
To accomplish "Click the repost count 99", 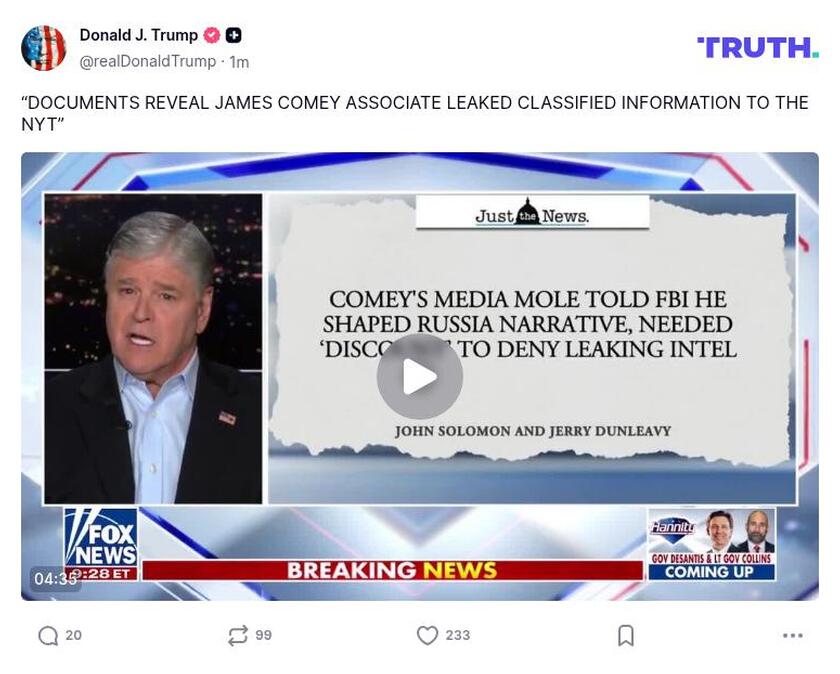I will (x=263, y=635).
